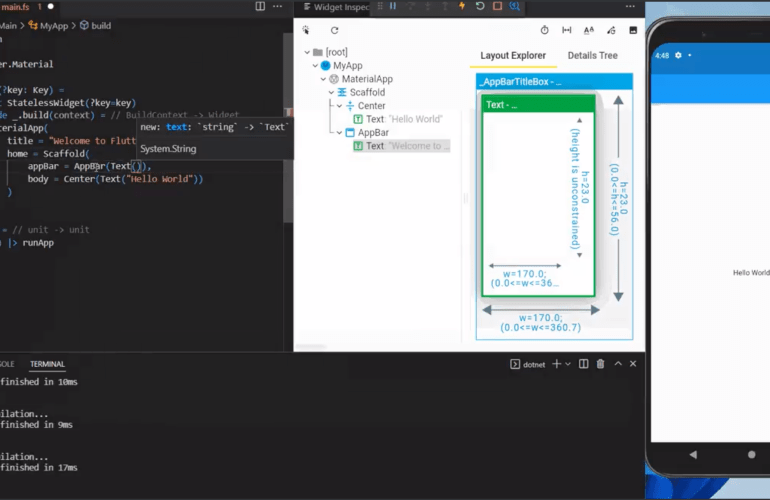The image size is (770, 500).
Task: Refresh the widget tree
Action: click(x=334, y=30)
